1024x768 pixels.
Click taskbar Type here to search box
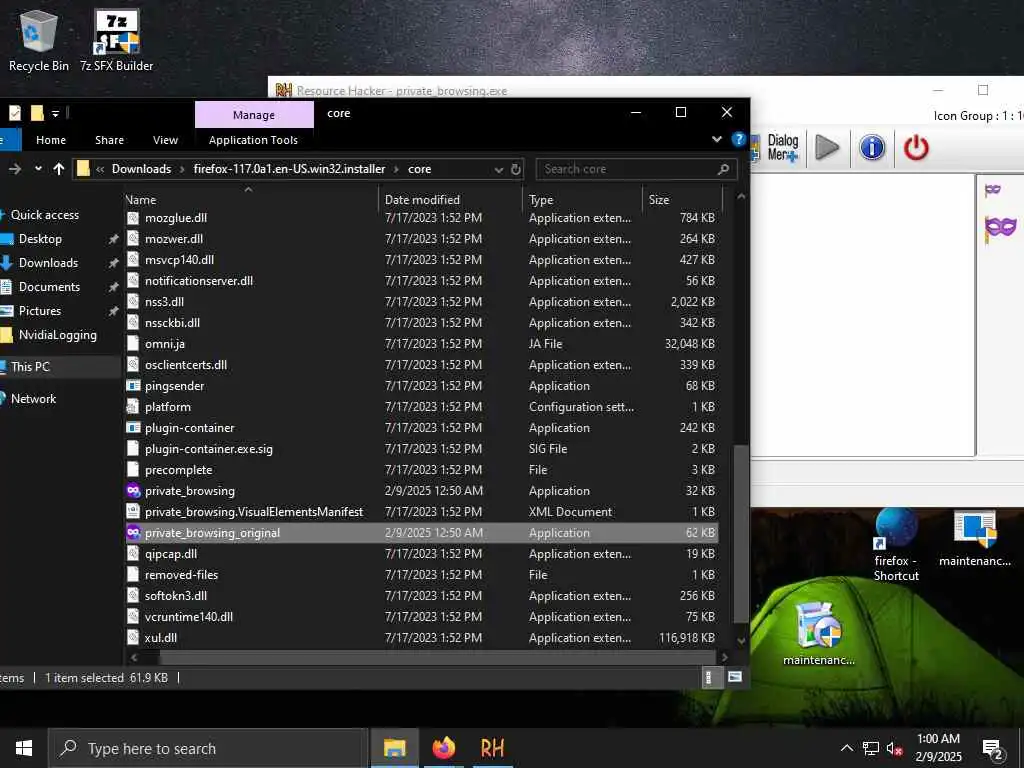208,748
